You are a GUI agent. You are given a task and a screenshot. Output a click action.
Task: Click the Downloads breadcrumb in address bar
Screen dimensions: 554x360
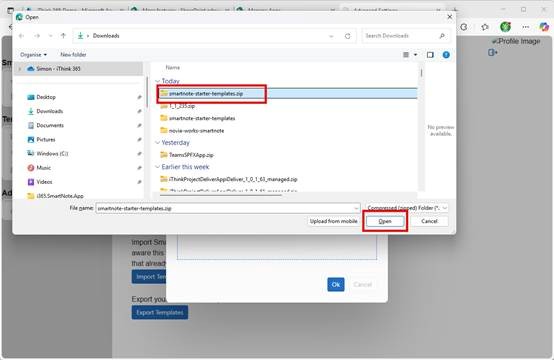coord(106,36)
